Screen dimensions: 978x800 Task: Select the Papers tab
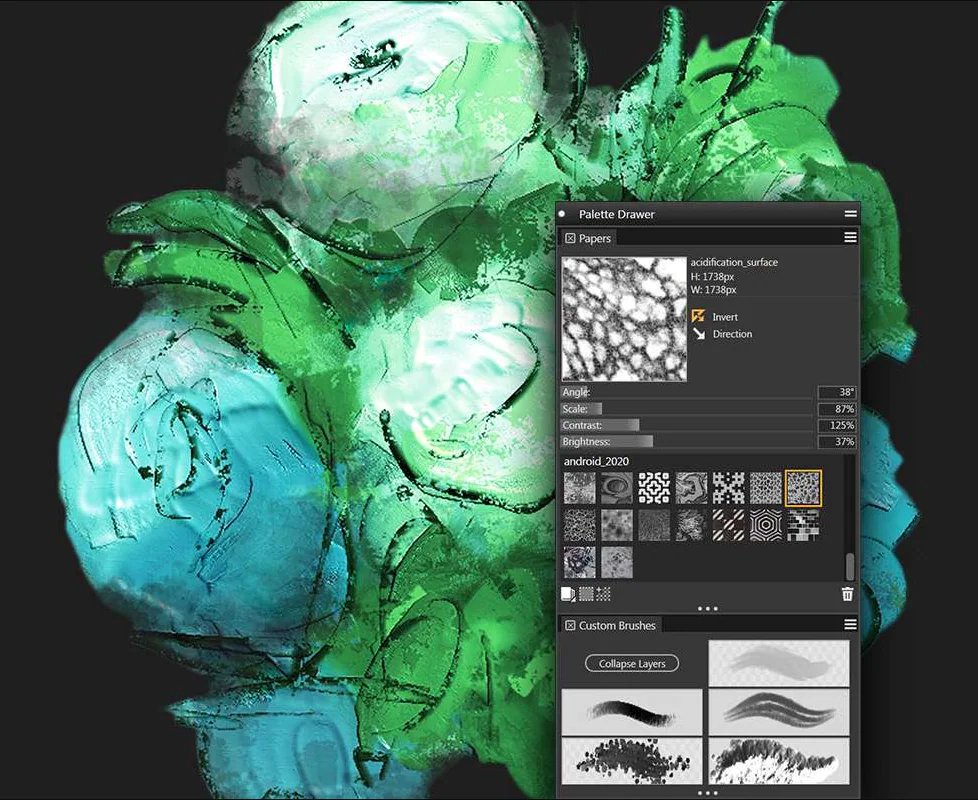tap(595, 239)
